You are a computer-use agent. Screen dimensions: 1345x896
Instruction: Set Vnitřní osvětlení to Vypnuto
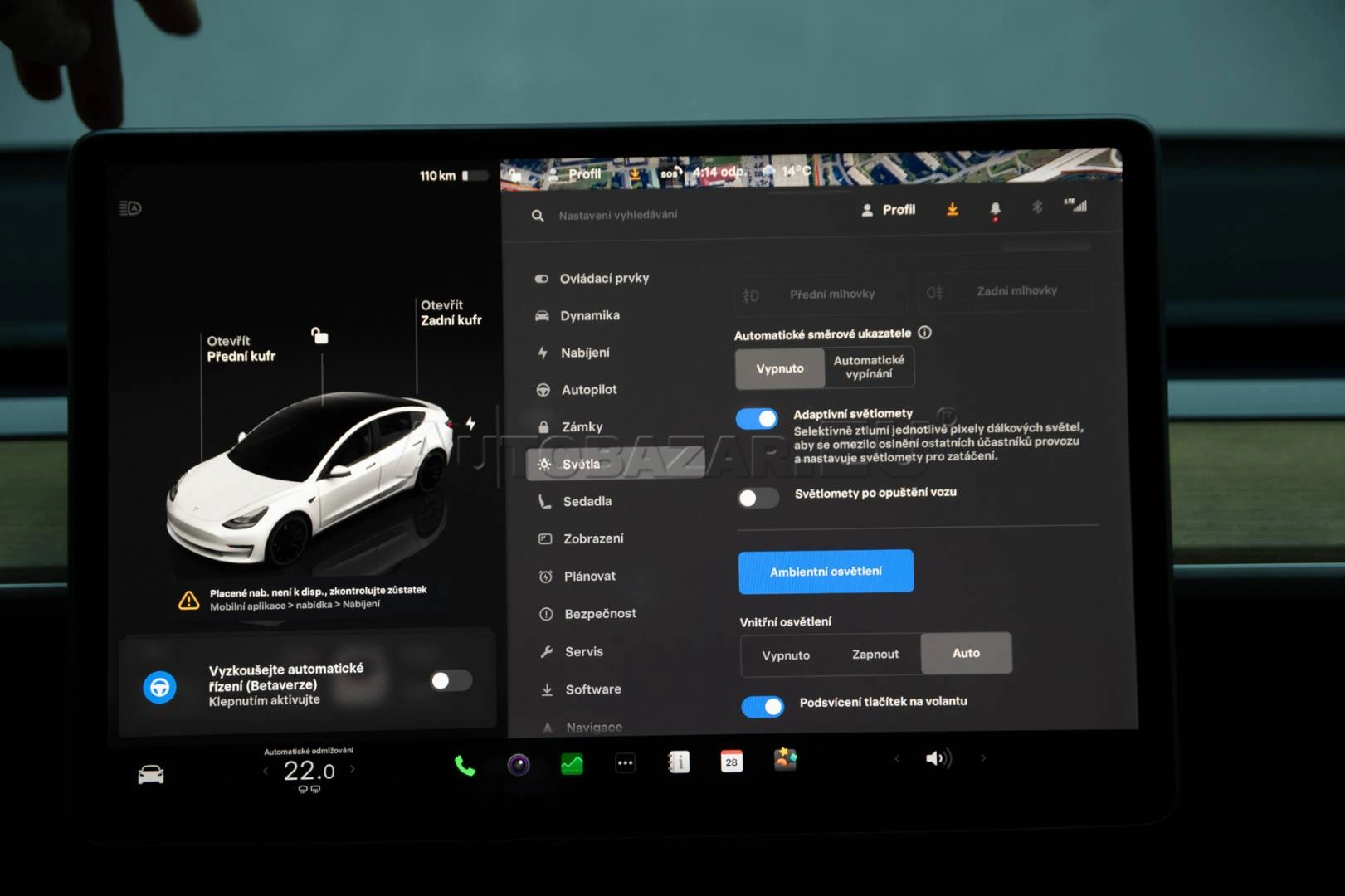click(x=786, y=655)
